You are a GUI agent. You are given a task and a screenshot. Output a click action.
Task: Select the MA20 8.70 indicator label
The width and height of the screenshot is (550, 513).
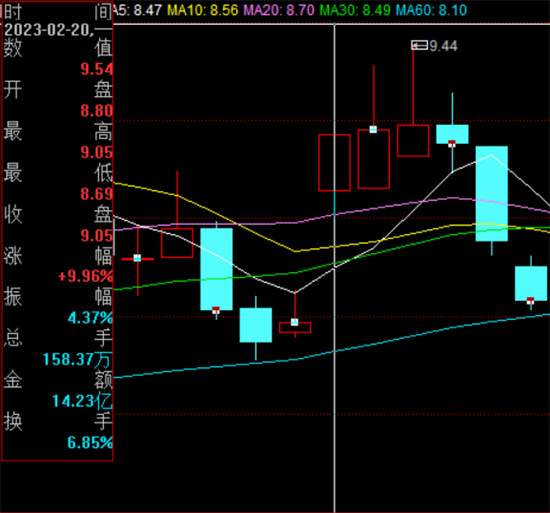(279, 10)
